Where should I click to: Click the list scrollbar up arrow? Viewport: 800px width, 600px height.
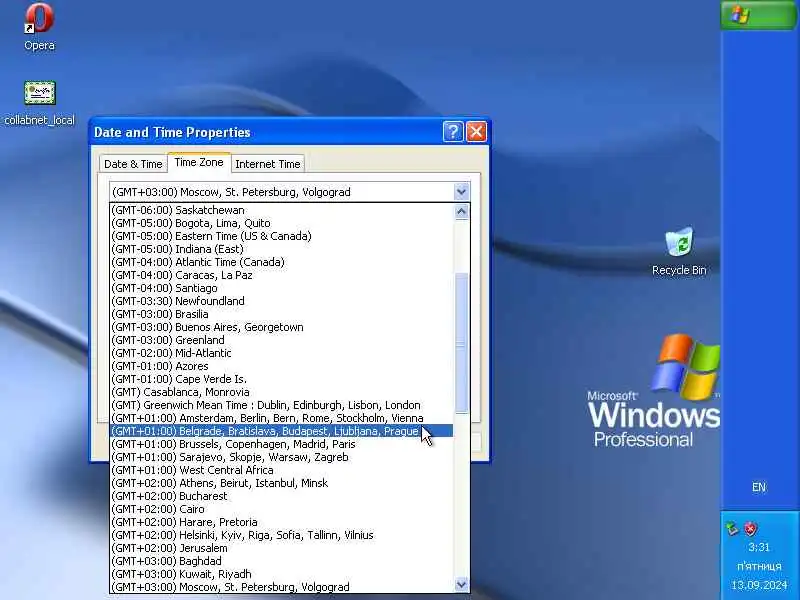click(x=461, y=211)
